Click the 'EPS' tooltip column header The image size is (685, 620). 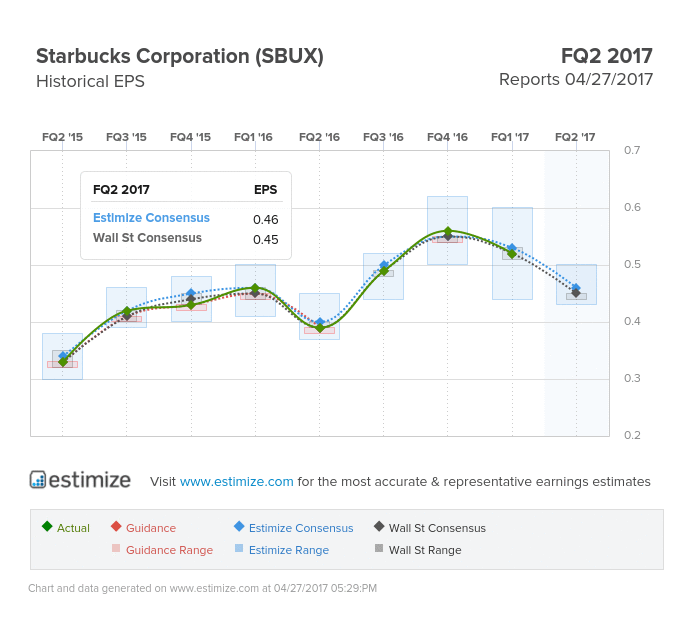[x=266, y=190]
